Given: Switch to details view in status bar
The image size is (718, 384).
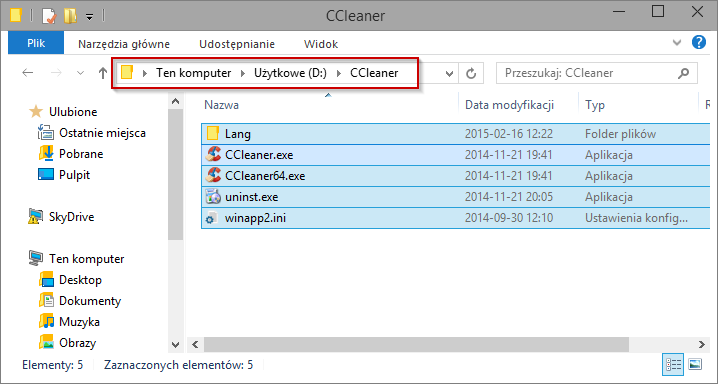Looking at the screenshot, I should click(674, 364).
